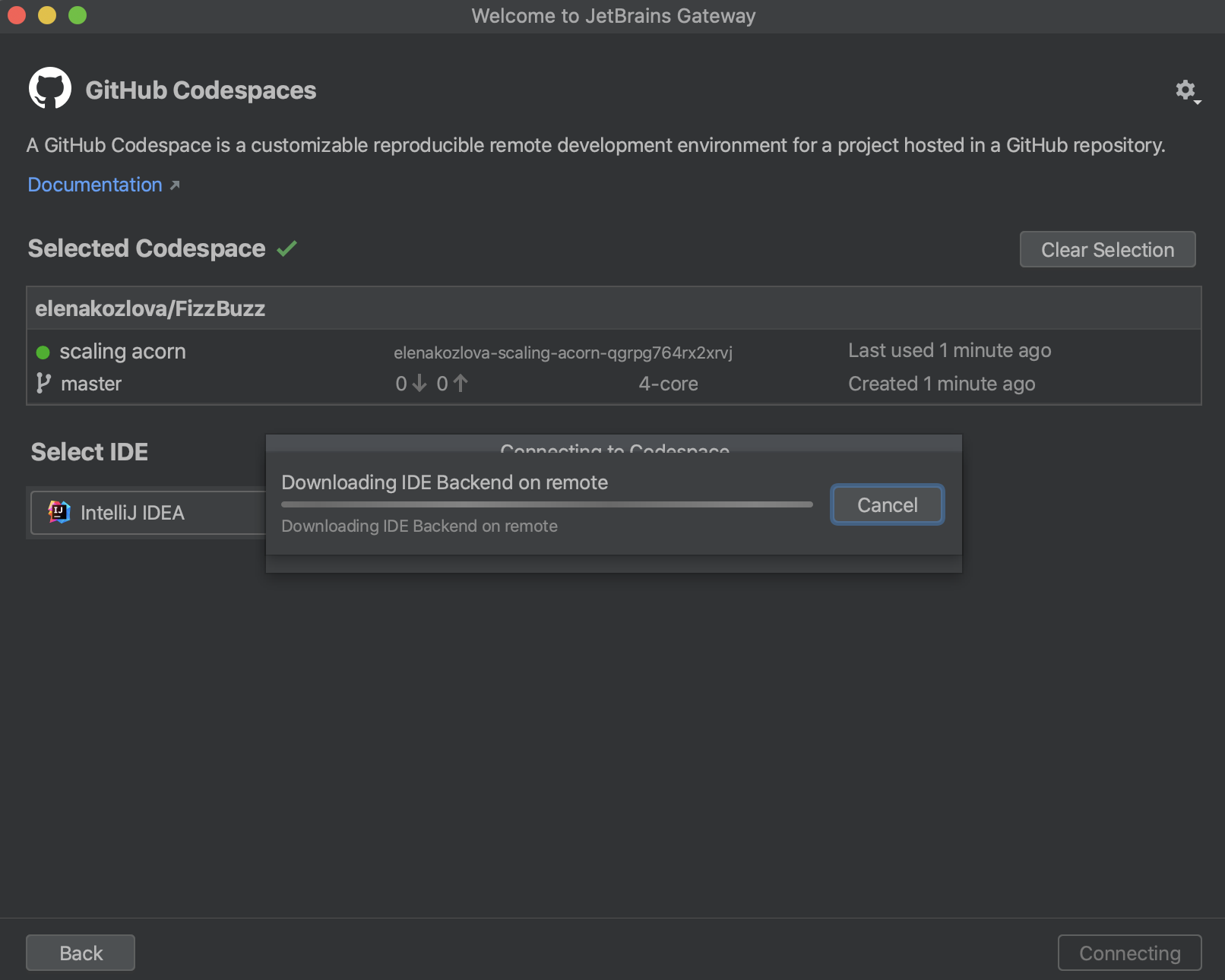Click codespace ID elenakozlova-scaling-acorn-qgrpg764rx2xrvj
Image resolution: width=1225 pixels, height=980 pixels.
[563, 352]
